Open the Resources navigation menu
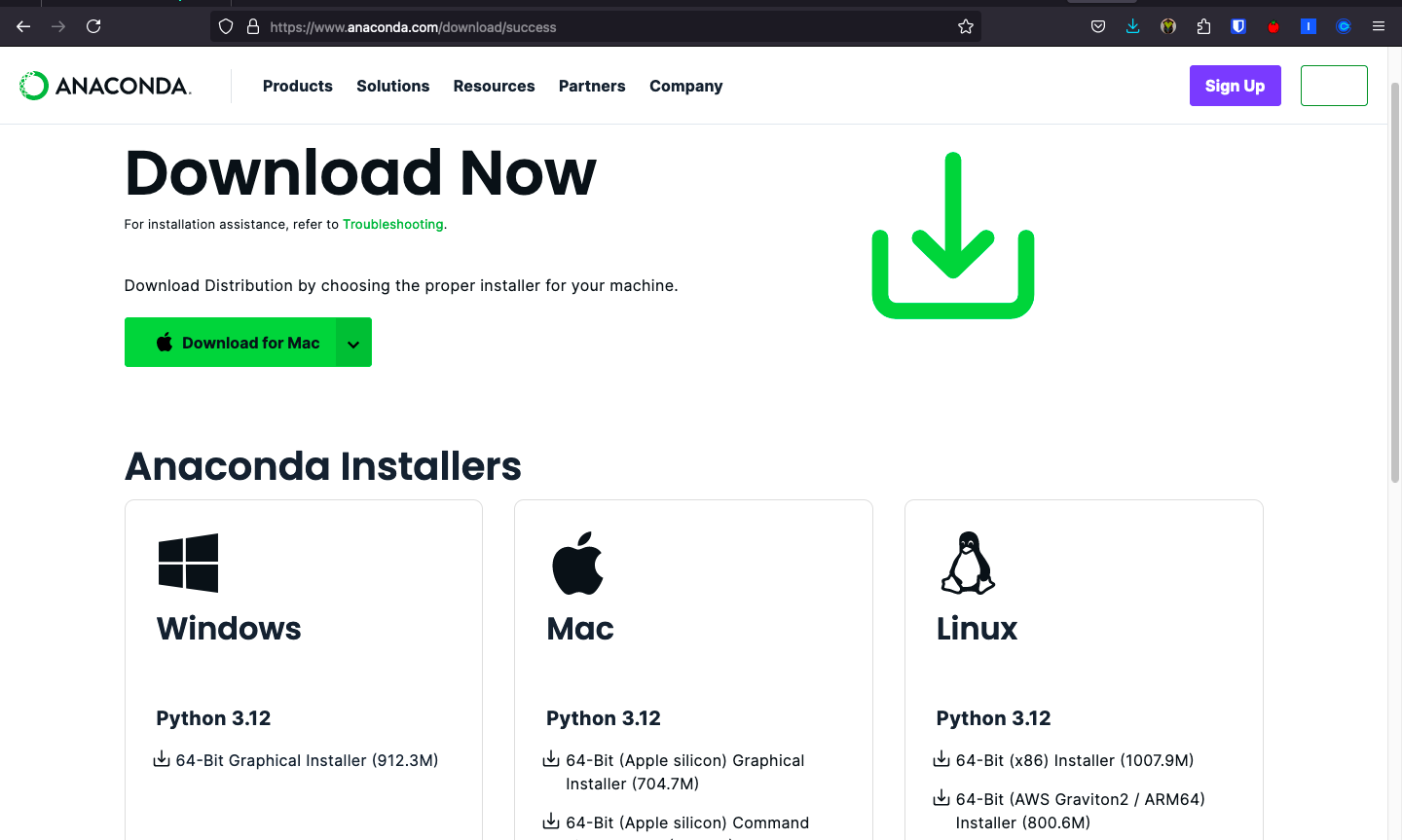The image size is (1402, 840). 494,86
